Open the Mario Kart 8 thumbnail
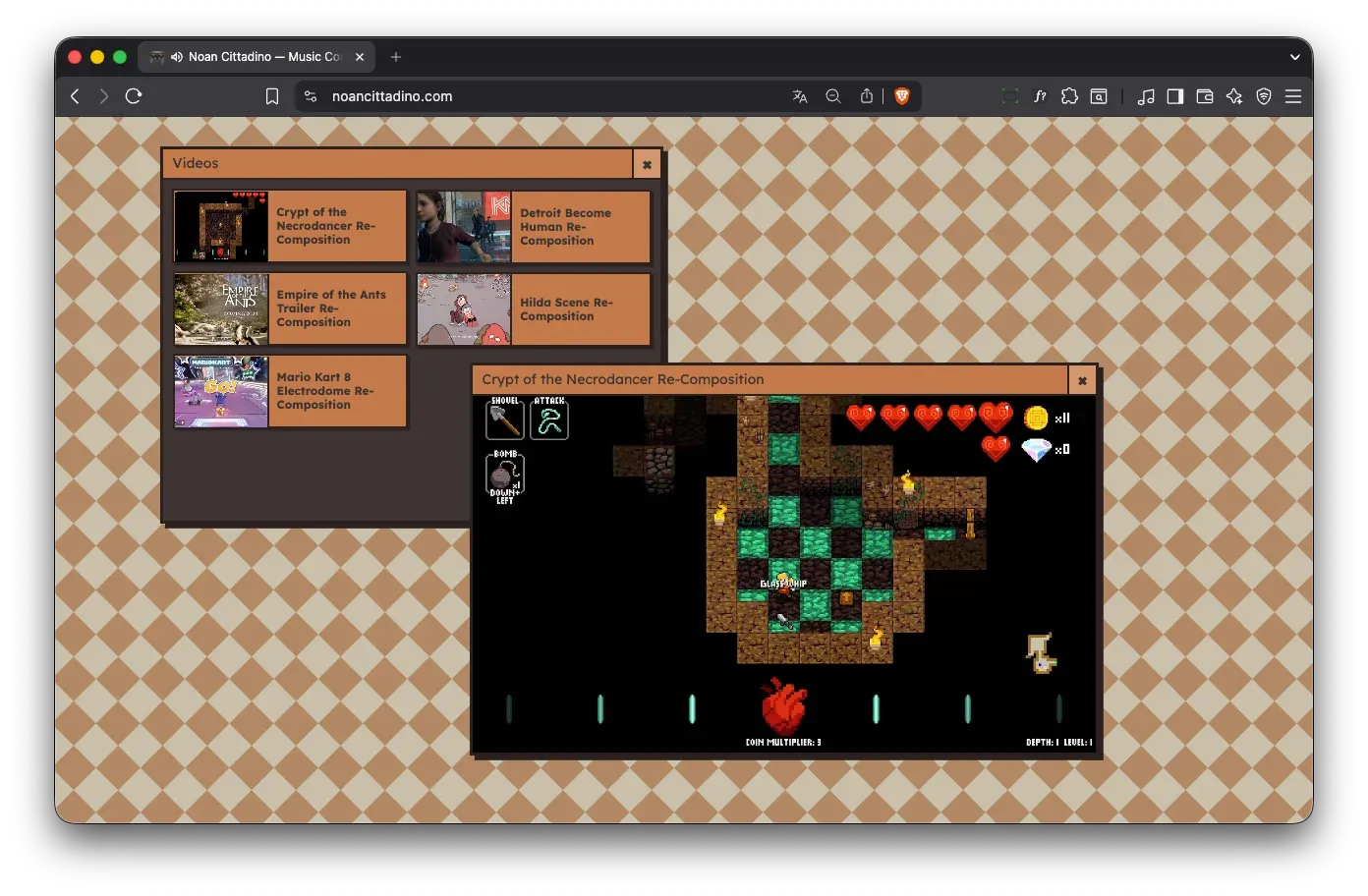 click(221, 391)
